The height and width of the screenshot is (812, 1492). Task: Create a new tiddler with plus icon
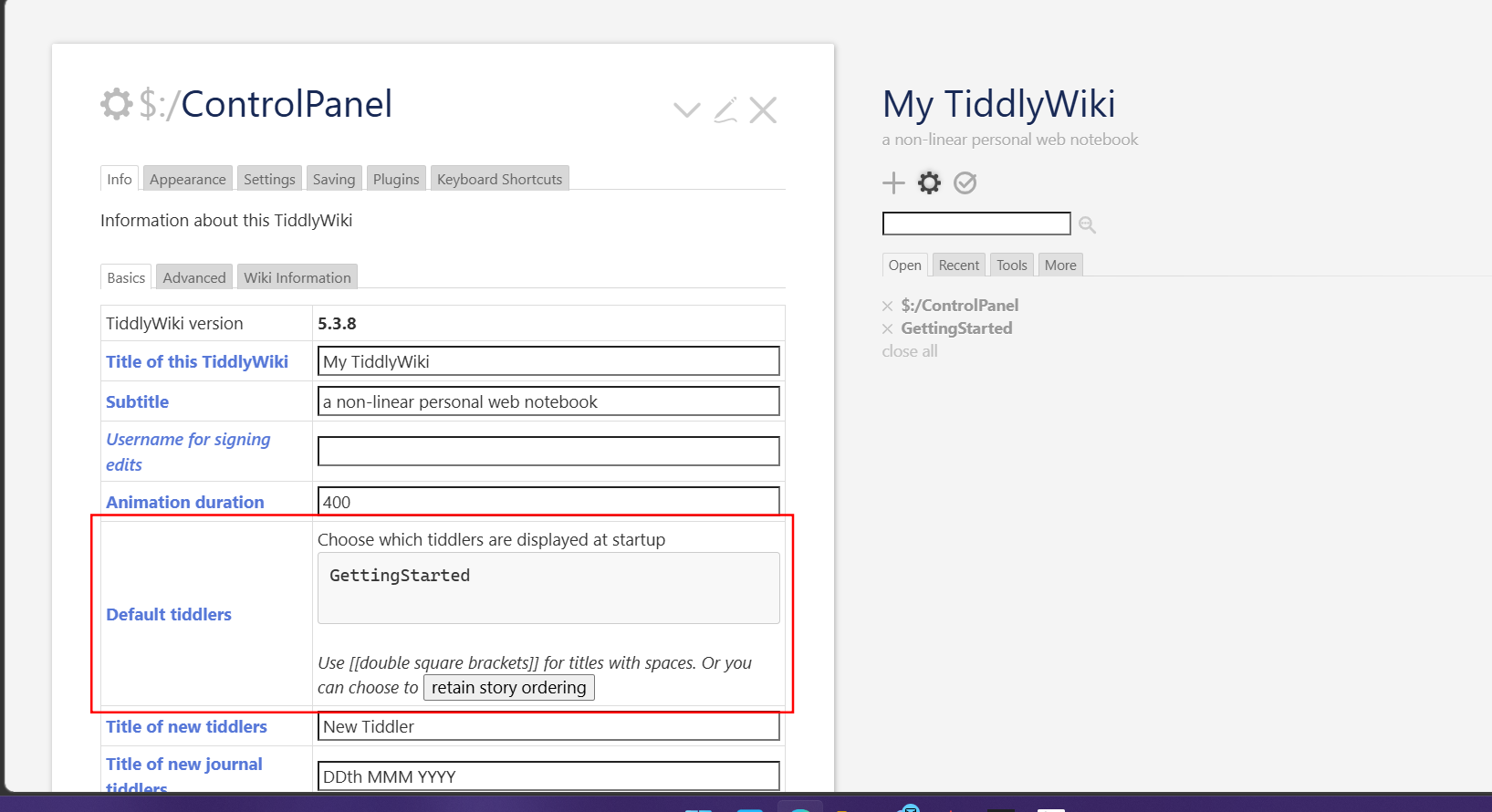(x=893, y=183)
